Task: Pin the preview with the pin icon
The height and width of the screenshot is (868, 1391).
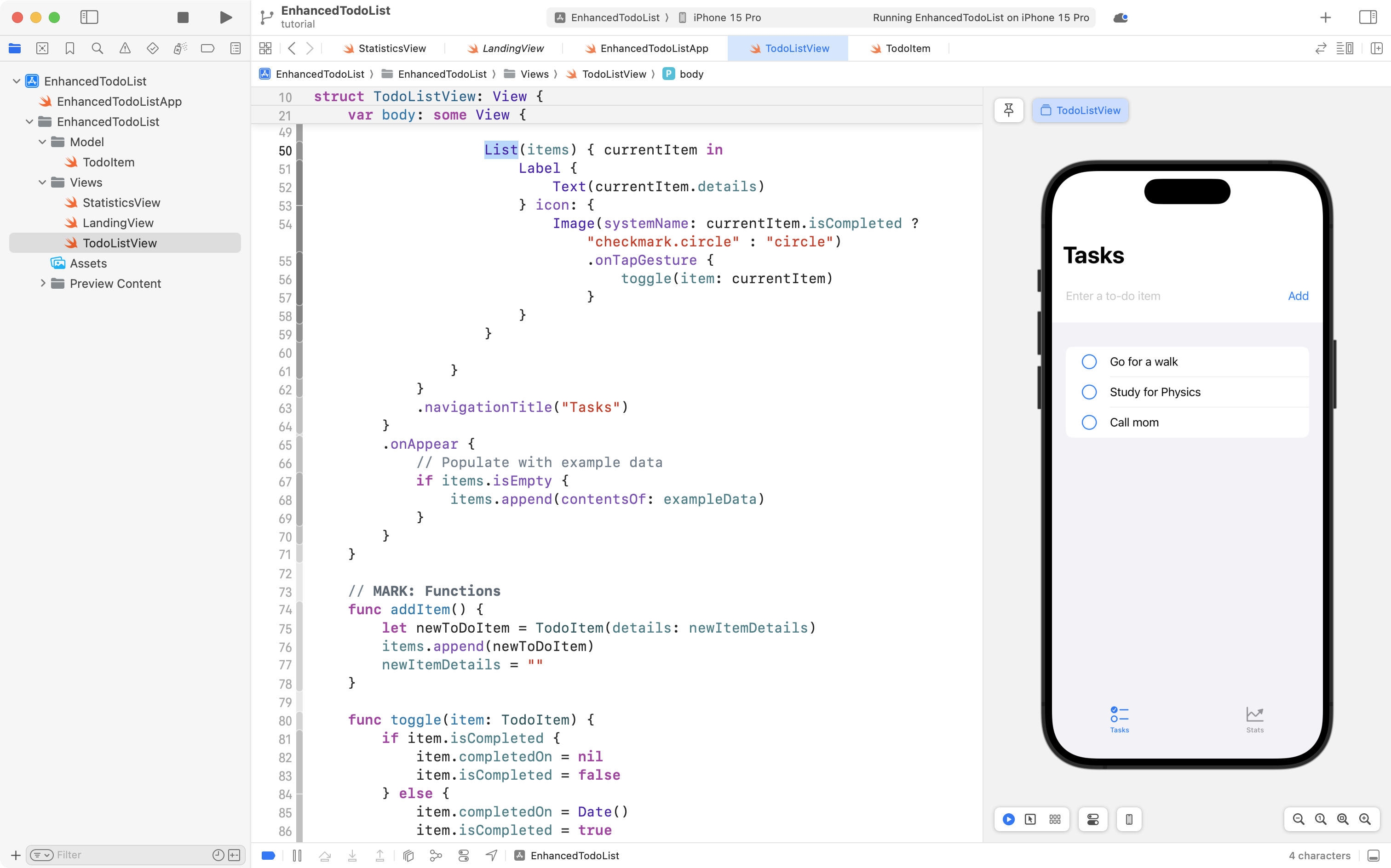Action: tap(1008, 109)
